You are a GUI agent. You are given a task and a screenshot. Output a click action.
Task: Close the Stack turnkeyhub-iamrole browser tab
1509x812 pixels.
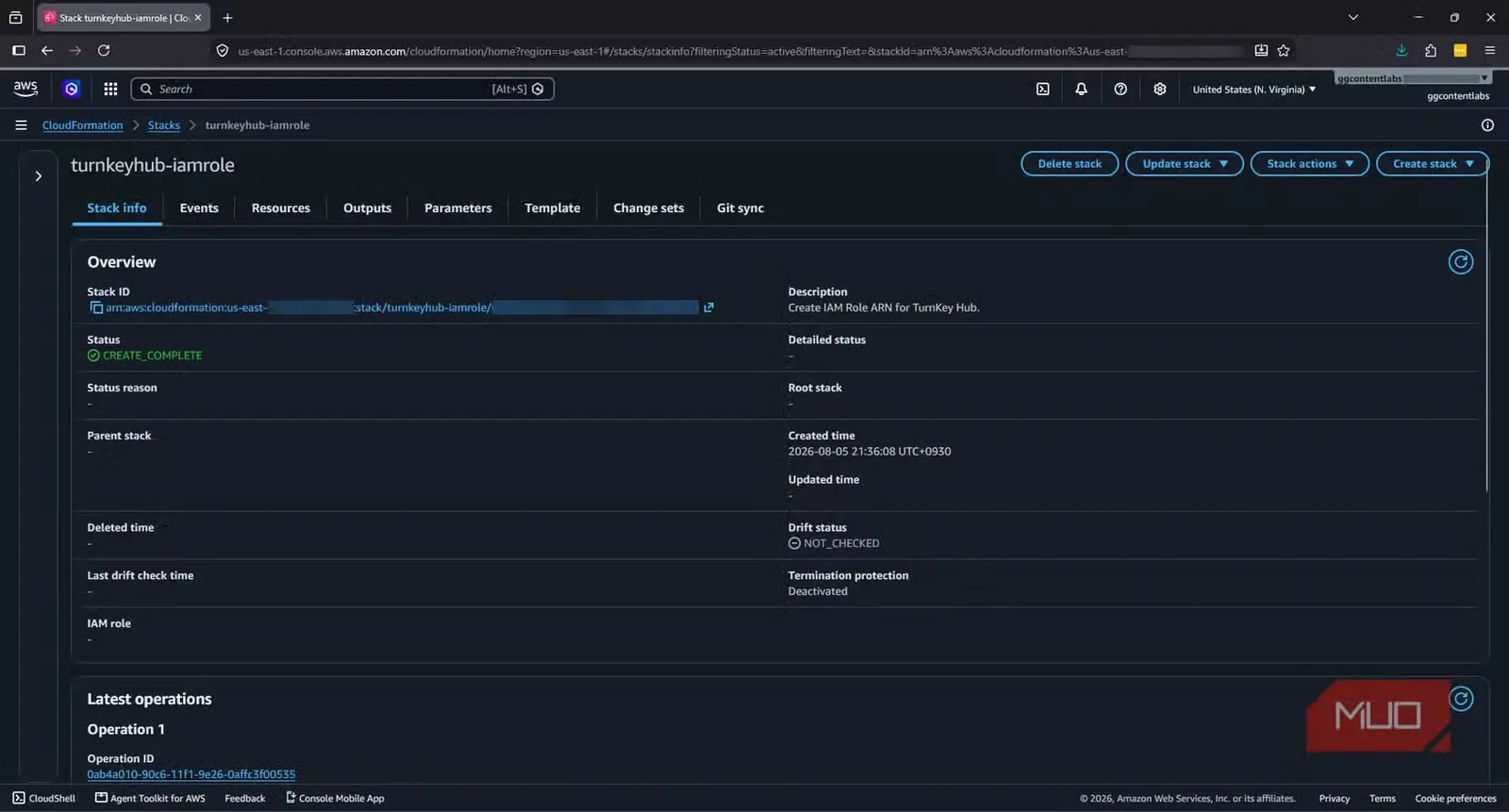point(198,18)
